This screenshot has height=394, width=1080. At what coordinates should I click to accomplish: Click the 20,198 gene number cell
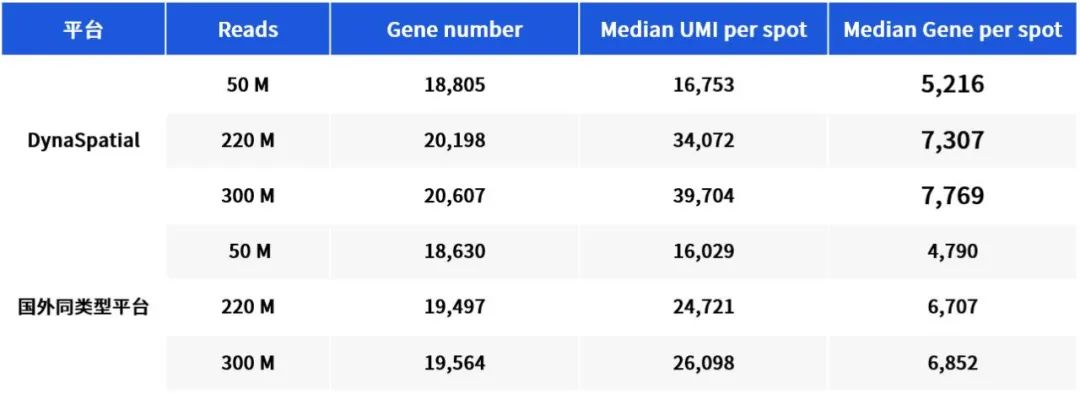455,141
